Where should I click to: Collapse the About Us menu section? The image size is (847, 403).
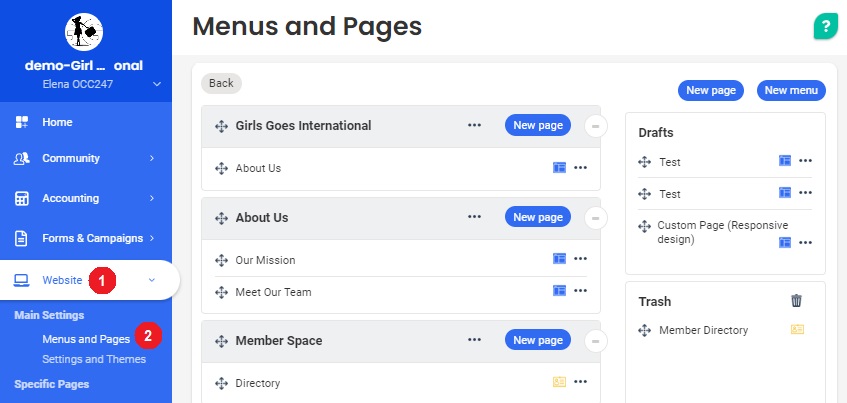[x=595, y=218]
